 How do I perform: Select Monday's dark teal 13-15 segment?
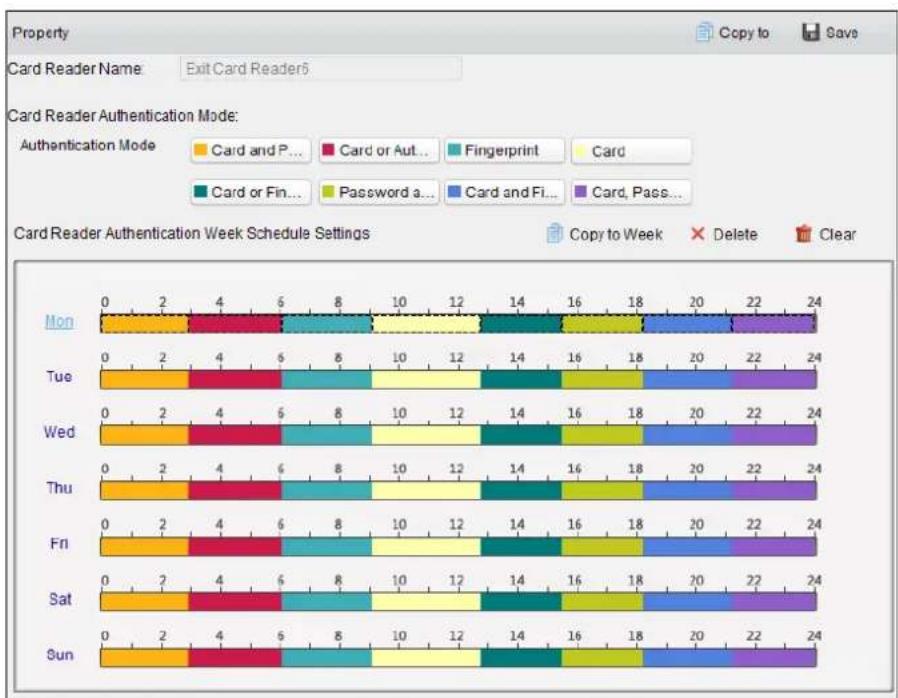click(x=521, y=324)
